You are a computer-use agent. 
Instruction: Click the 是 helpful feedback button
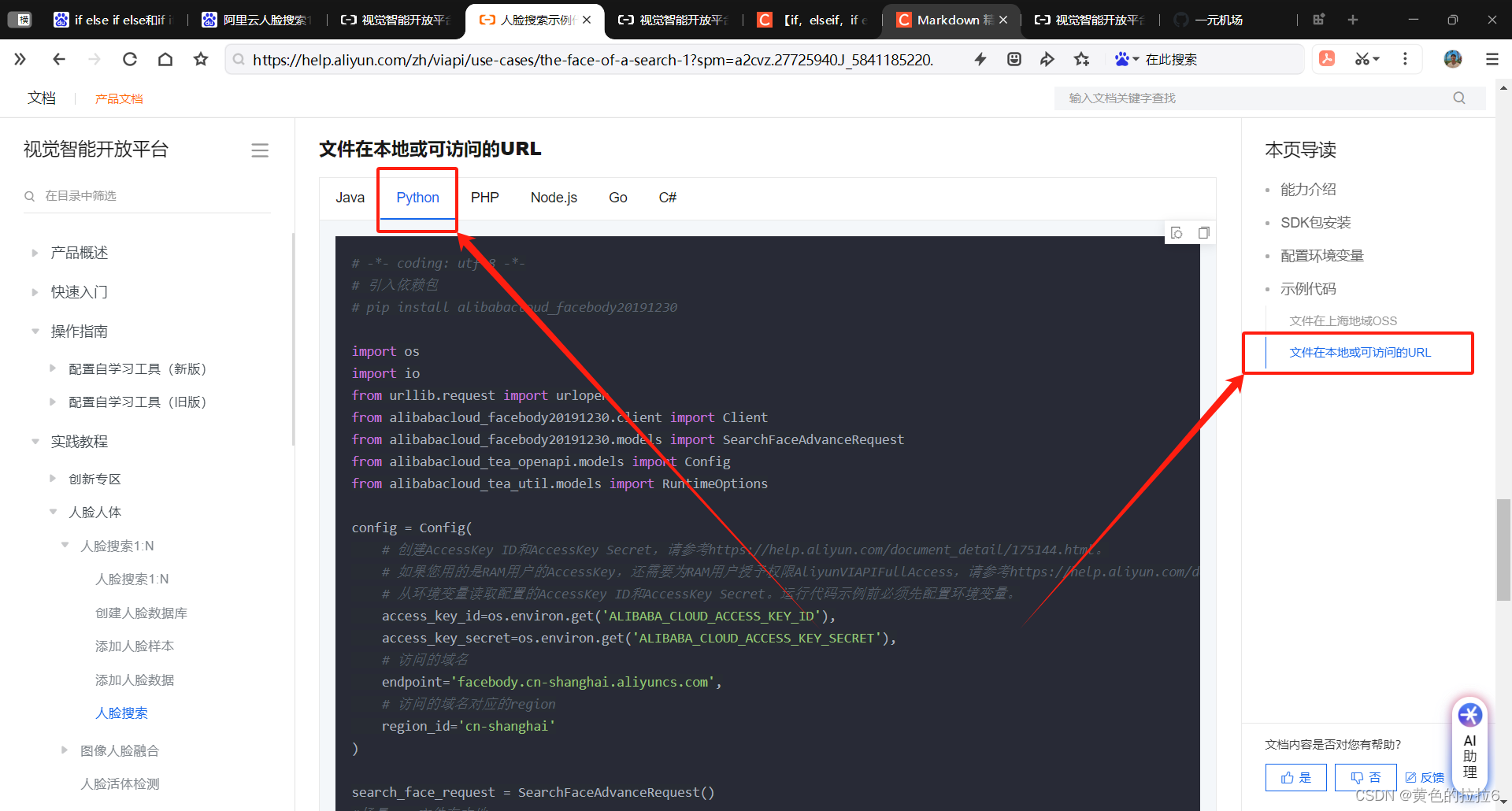tap(1295, 777)
